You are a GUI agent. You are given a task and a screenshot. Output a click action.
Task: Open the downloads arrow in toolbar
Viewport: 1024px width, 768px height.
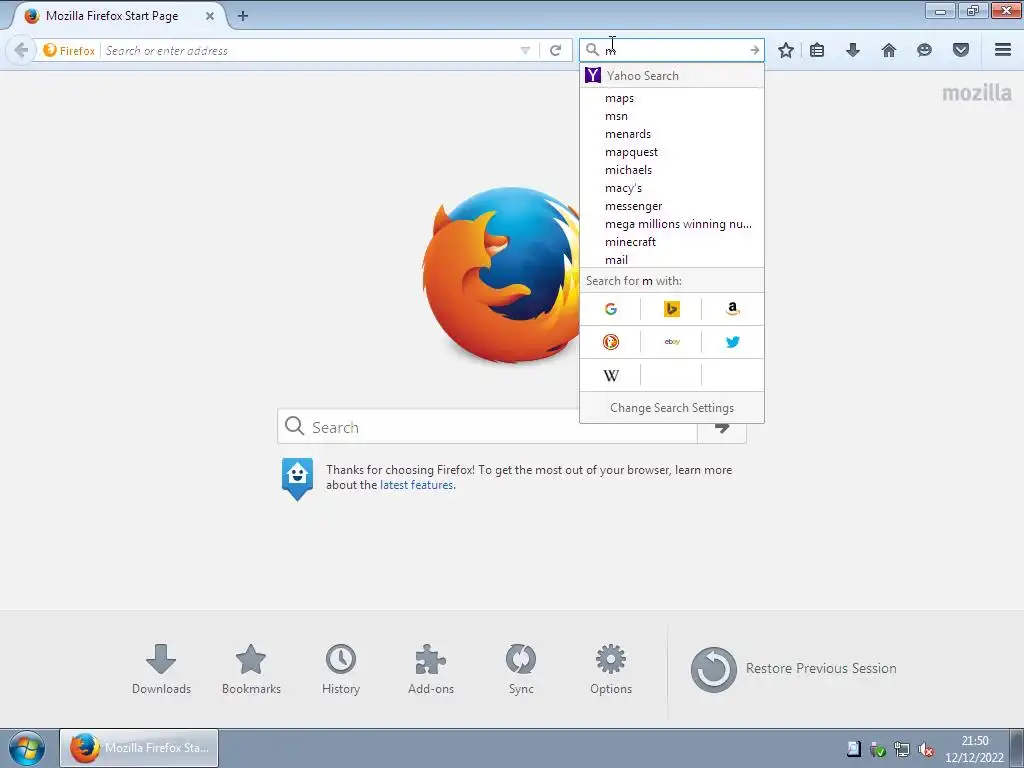[853, 50]
